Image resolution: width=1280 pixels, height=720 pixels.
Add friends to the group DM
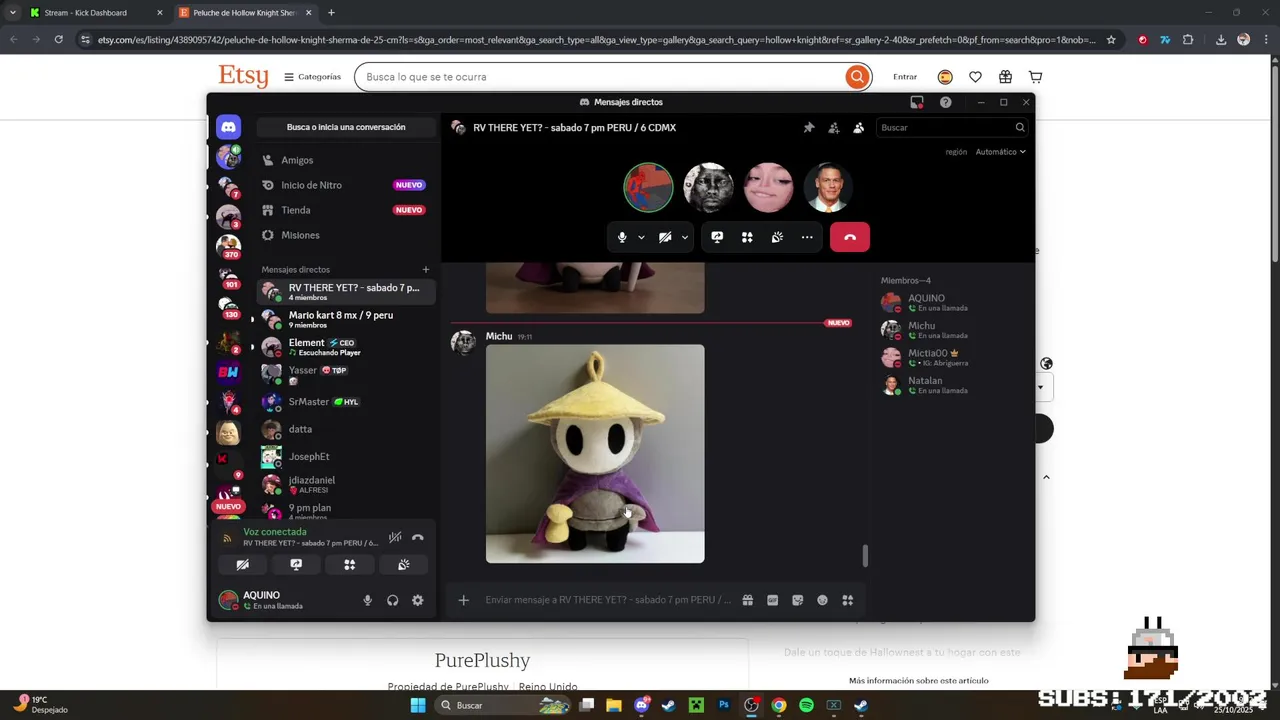click(x=833, y=128)
